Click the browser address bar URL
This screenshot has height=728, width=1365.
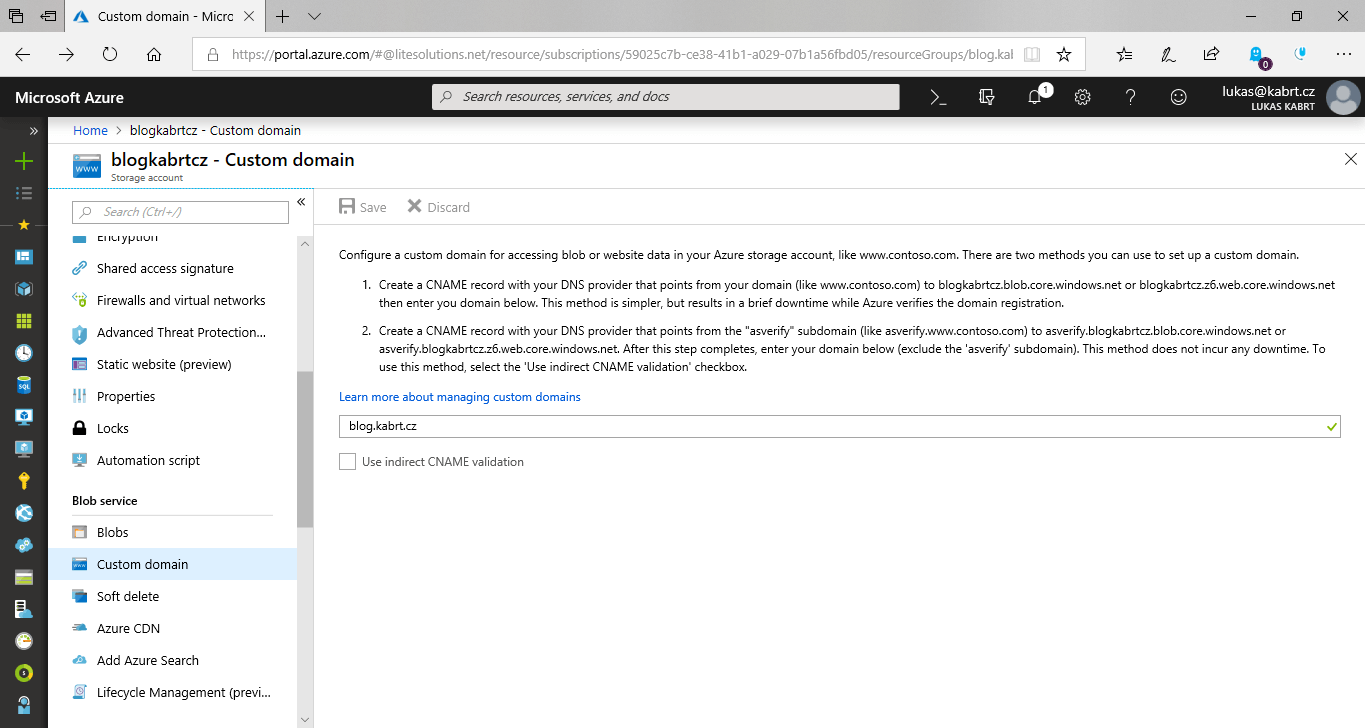click(x=620, y=55)
